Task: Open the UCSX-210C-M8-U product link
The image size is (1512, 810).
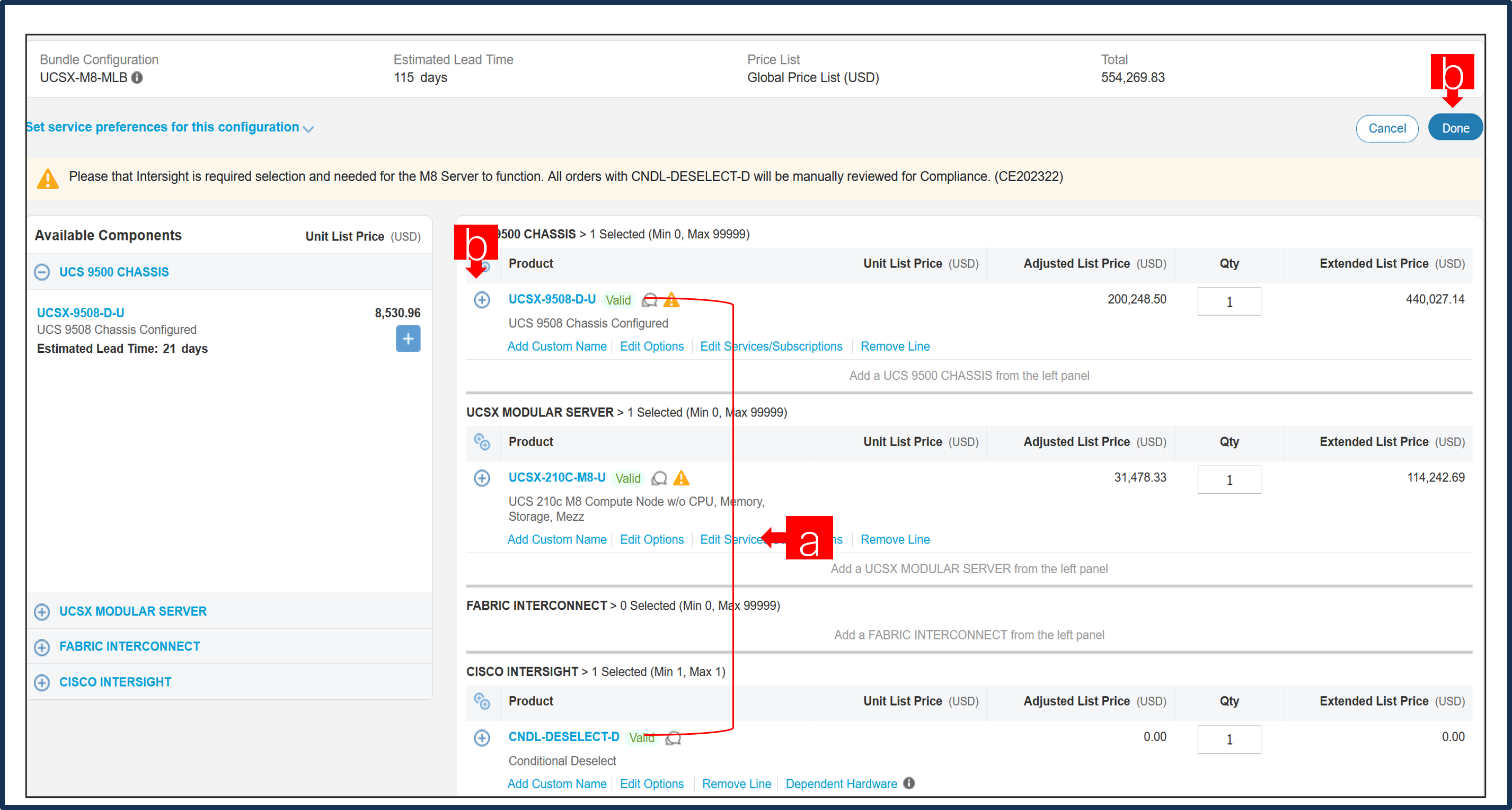Action: pyautogui.click(x=557, y=477)
